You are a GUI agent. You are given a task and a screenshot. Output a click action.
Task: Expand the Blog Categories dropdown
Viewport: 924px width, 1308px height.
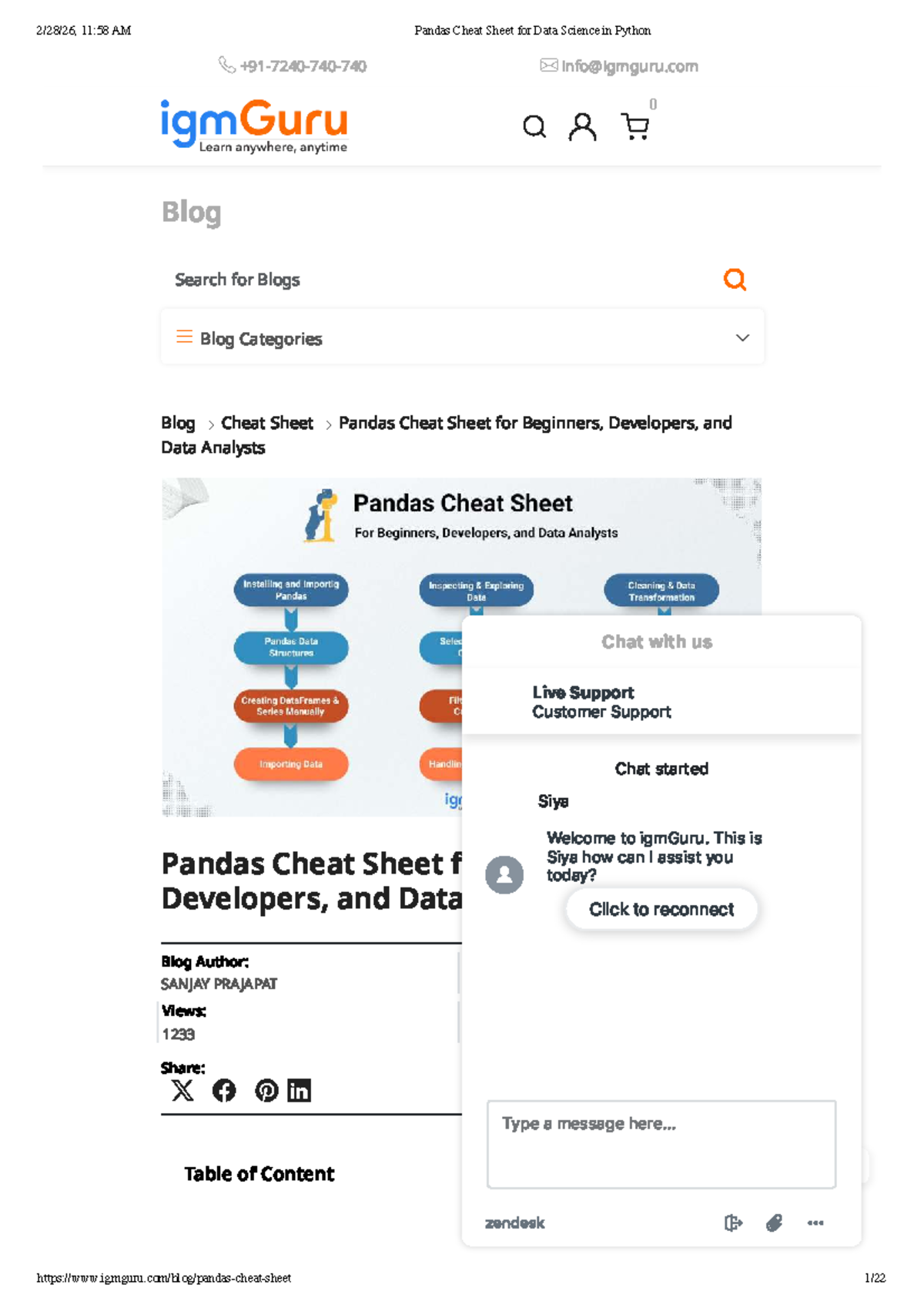pyautogui.click(x=742, y=338)
